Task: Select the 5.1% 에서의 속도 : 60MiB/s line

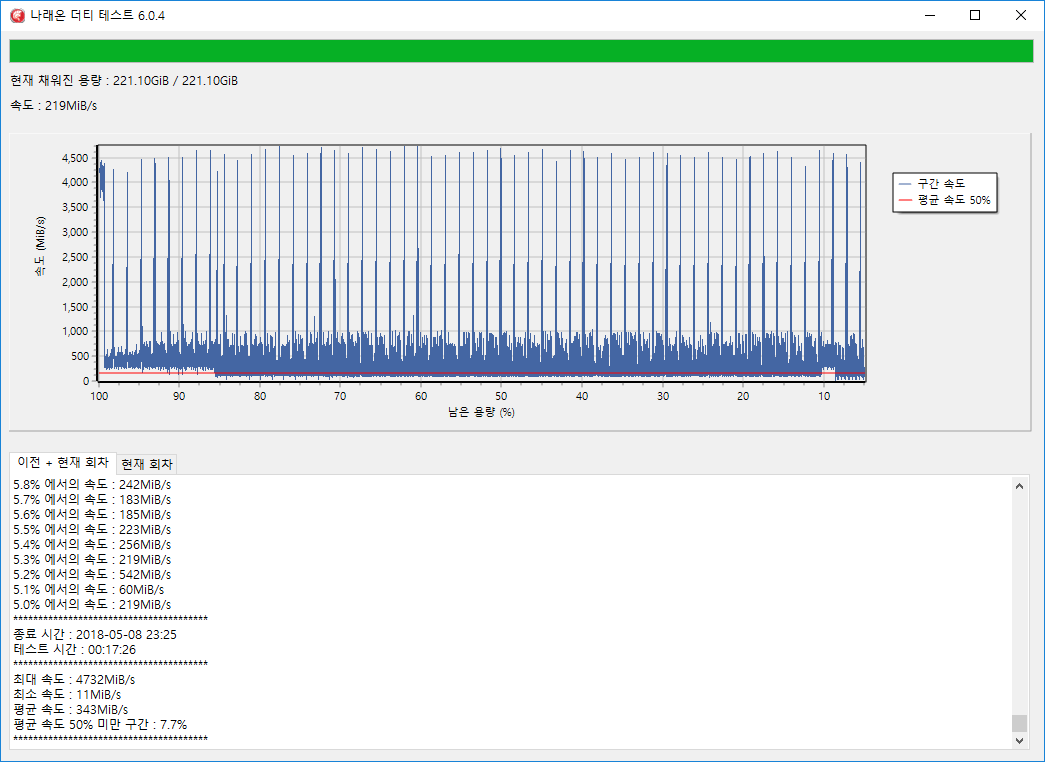Action: pos(89,589)
